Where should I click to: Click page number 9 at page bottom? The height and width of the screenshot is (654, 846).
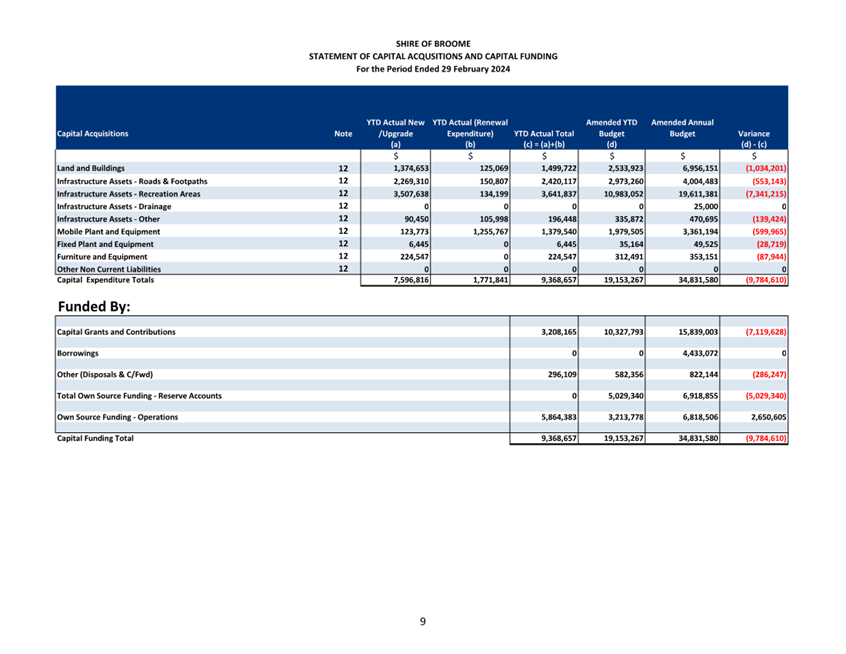click(x=422, y=622)
